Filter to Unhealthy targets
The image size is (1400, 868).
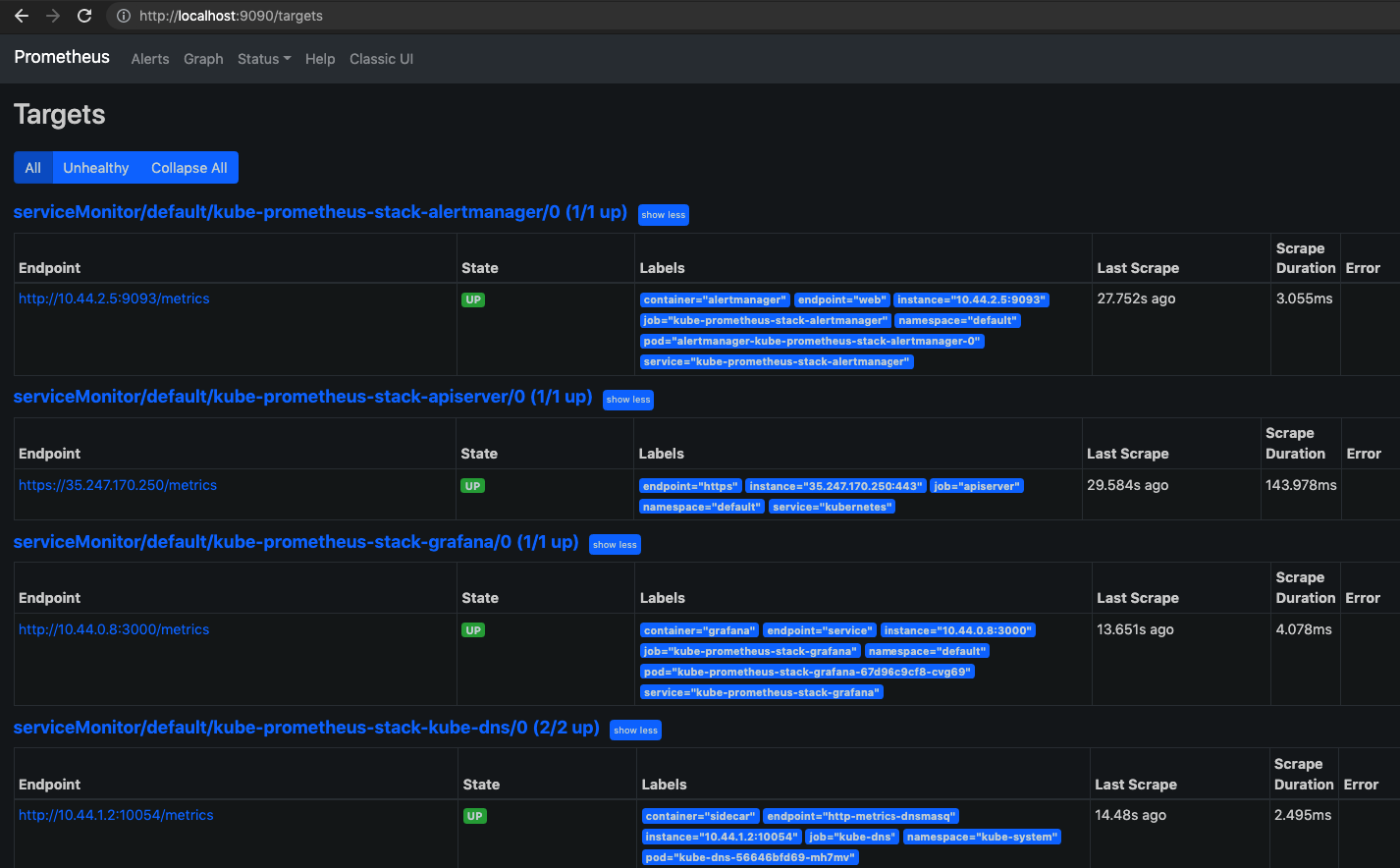(x=96, y=168)
